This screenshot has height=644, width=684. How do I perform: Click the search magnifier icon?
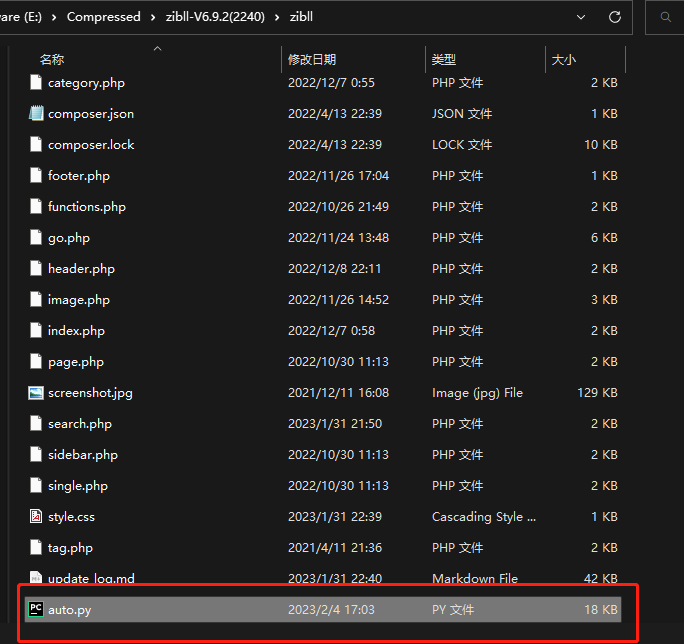[x=666, y=17]
